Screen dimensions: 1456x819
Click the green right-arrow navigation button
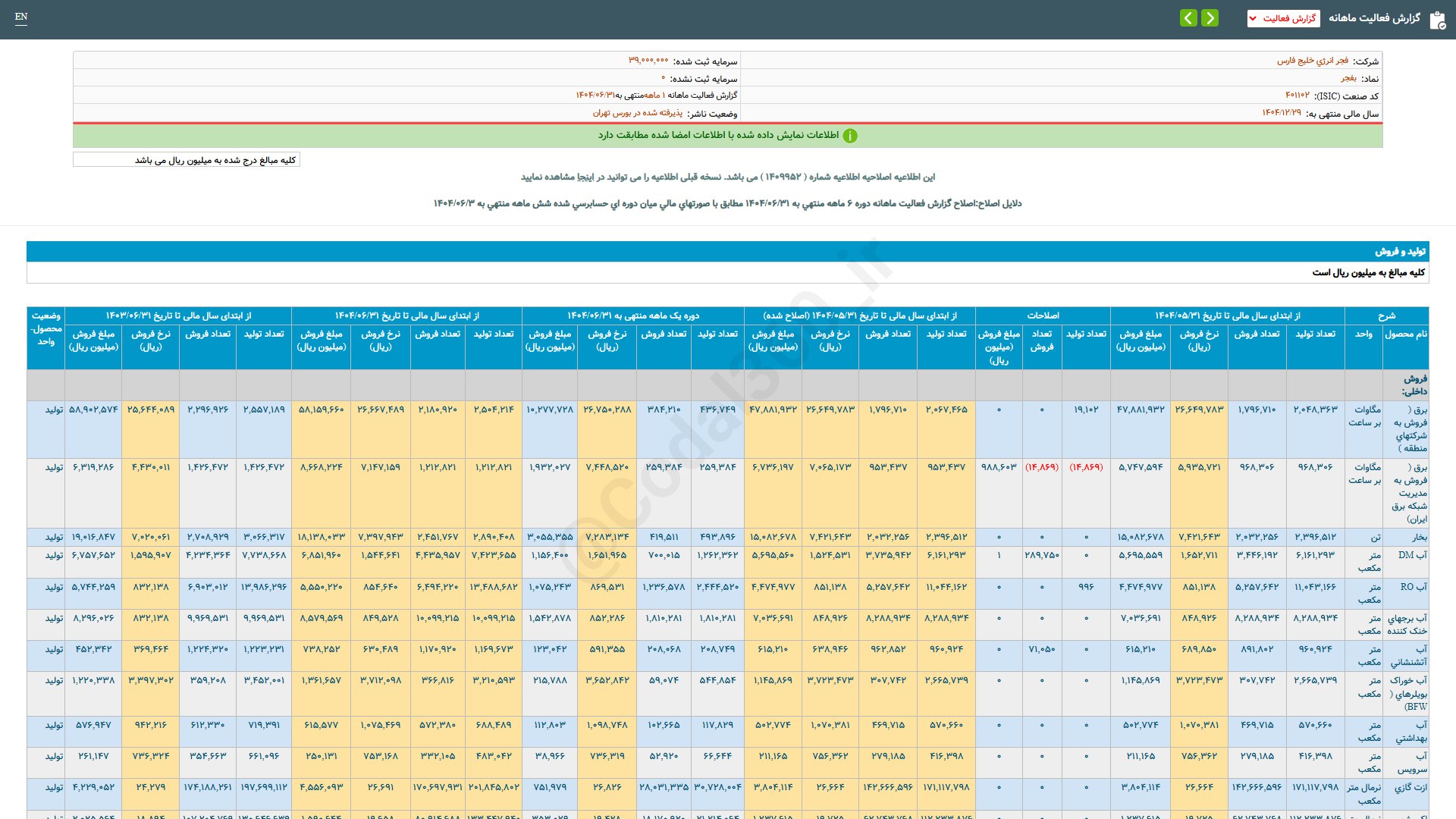click(x=1210, y=17)
